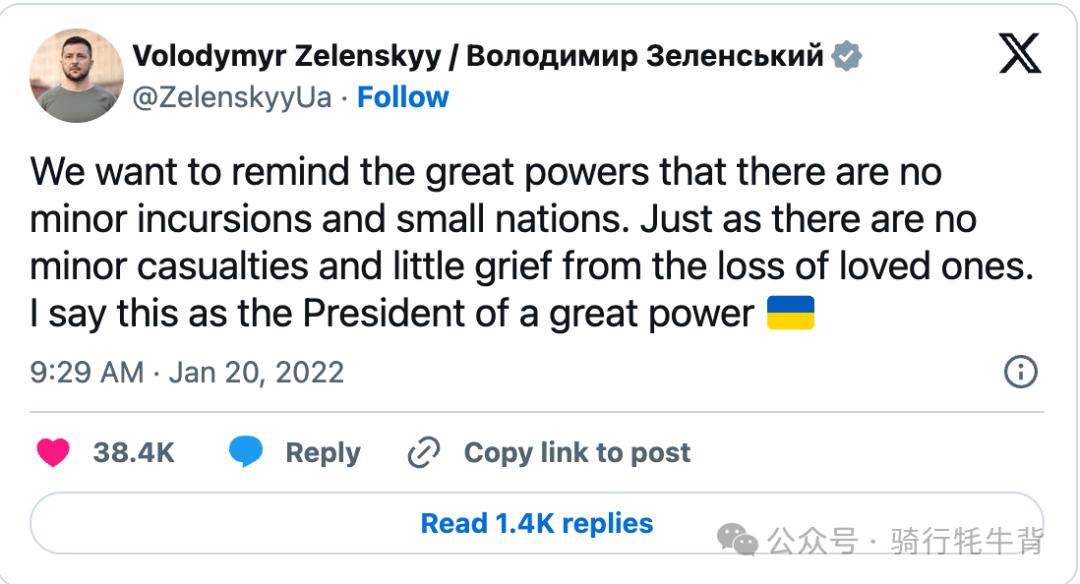The image size is (1080, 584).
Task: Open Read 1.4K replies
Action: [x=537, y=523]
